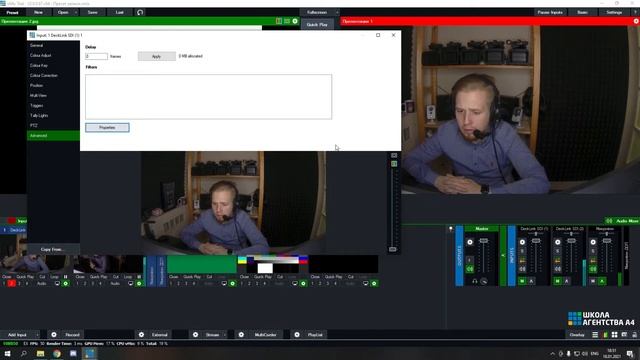The width and height of the screenshot is (640, 360).
Task: Click the list view icon beside Overlay
Action: point(595,335)
